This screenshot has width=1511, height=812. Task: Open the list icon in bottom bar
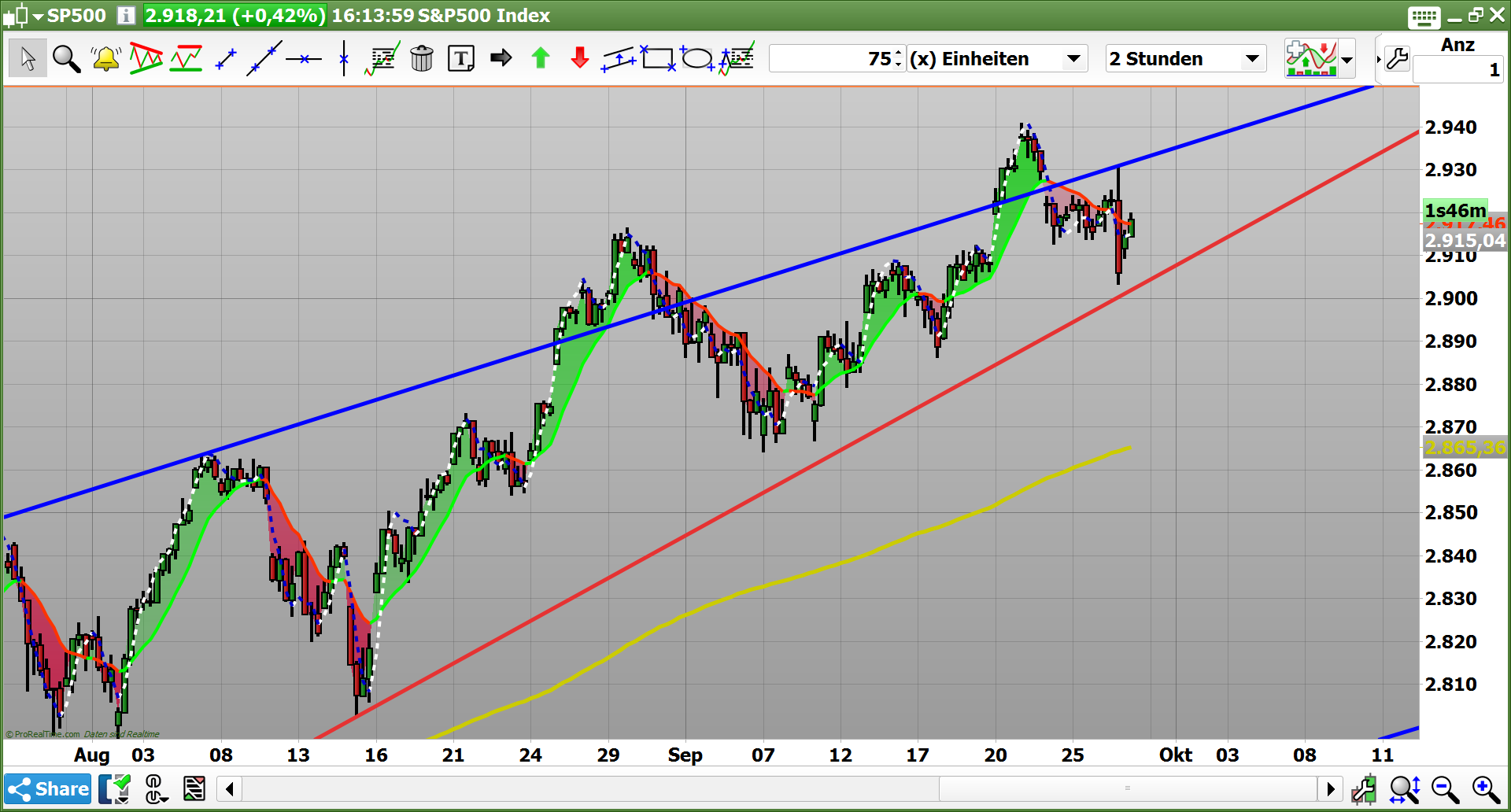pos(194,788)
